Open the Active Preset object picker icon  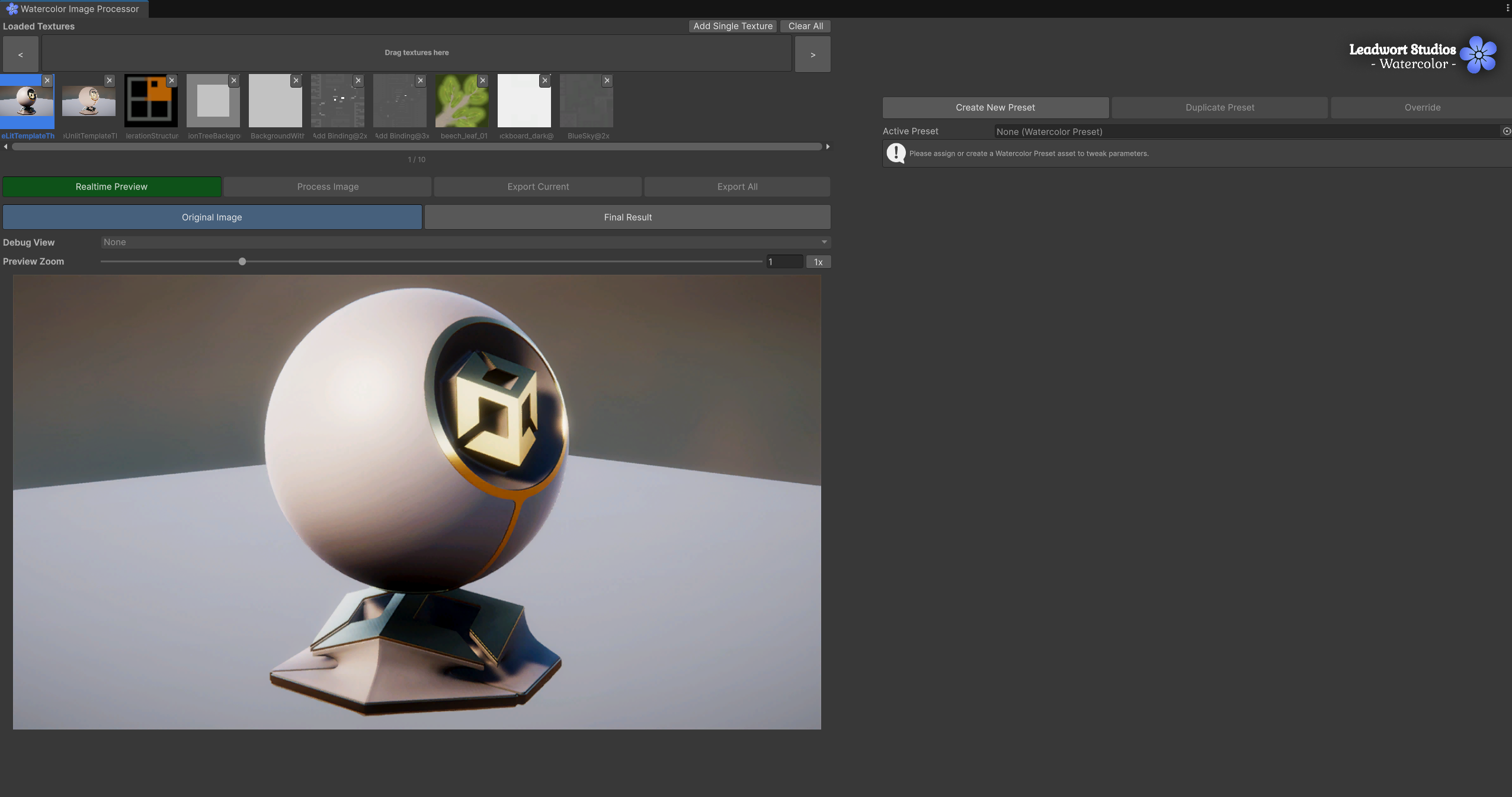coord(1507,131)
